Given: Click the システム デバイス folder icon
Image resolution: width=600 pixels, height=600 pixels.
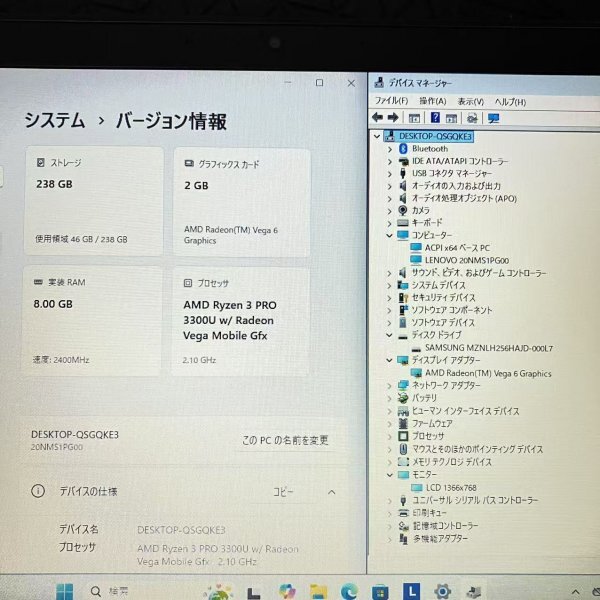Looking at the screenshot, I should [403, 285].
